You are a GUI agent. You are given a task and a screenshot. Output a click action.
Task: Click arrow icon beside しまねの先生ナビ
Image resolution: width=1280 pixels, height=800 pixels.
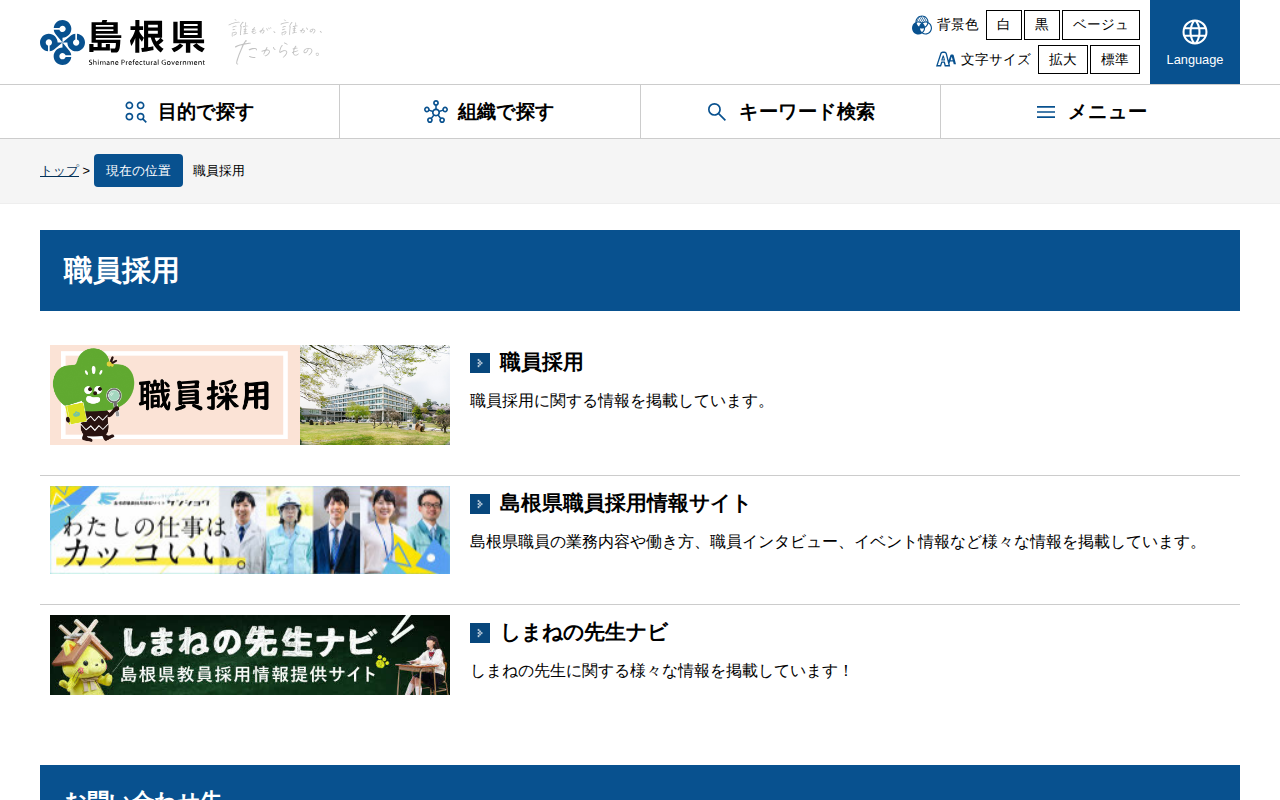[480, 633]
